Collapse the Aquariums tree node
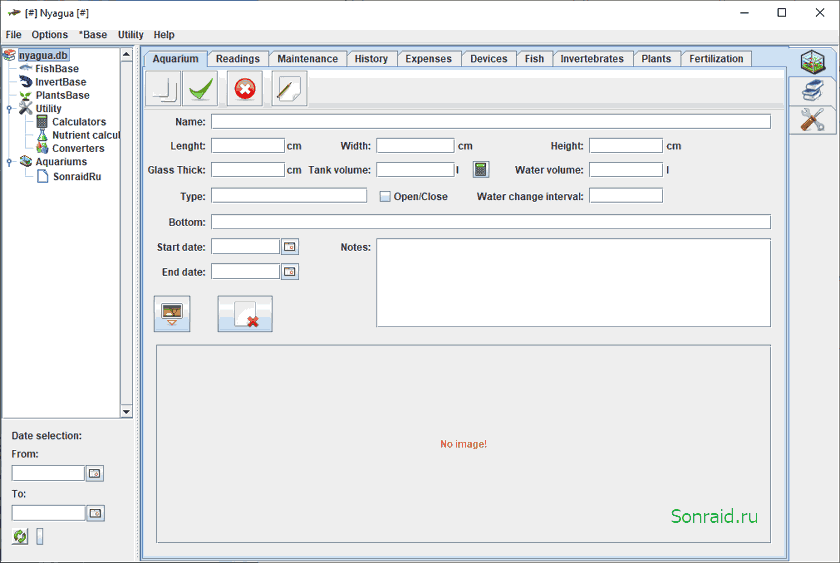840x563 pixels. tap(9, 162)
